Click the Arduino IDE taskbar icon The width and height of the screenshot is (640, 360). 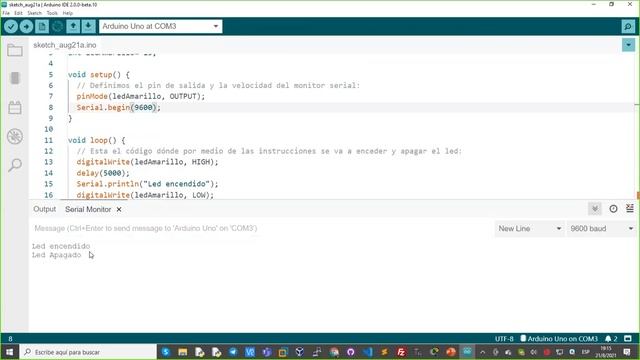(467, 352)
